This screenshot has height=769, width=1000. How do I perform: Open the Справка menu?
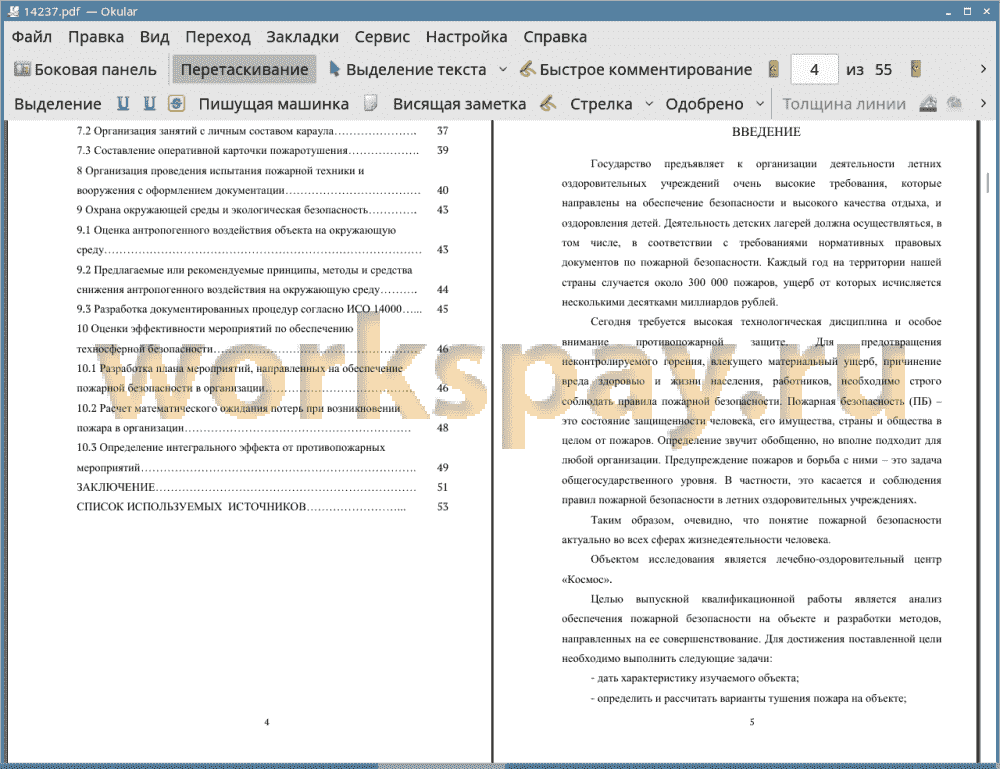[x=555, y=37]
